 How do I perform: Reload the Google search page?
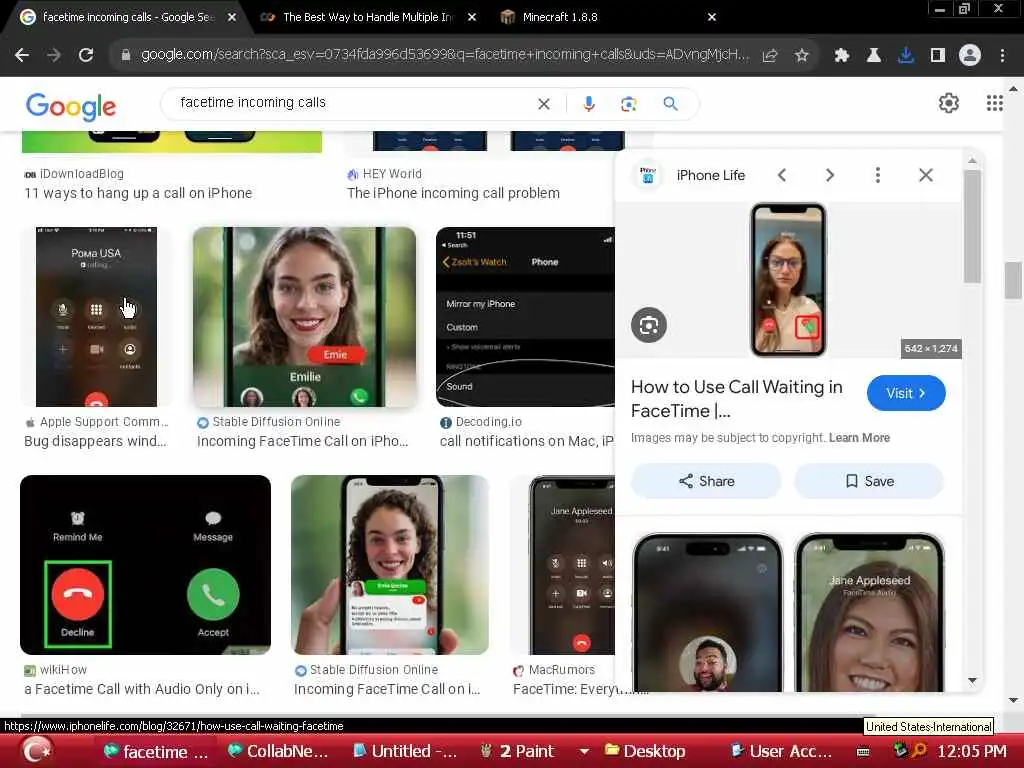pyautogui.click(x=86, y=56)
